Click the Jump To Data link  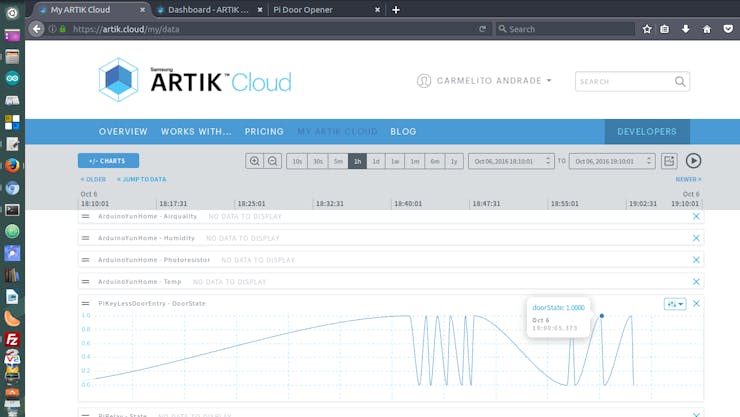coord(142,179)
